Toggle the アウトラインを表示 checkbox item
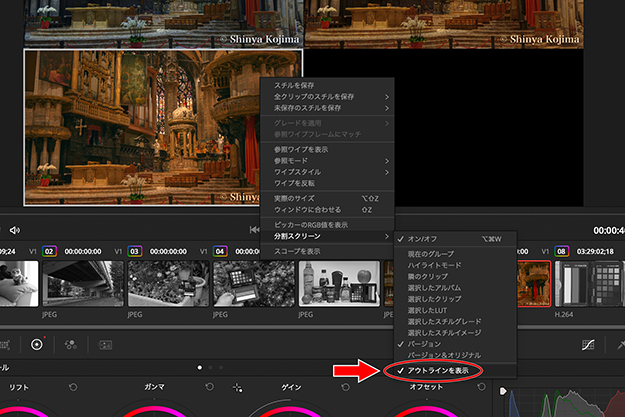625x417 pixels. 438,371
